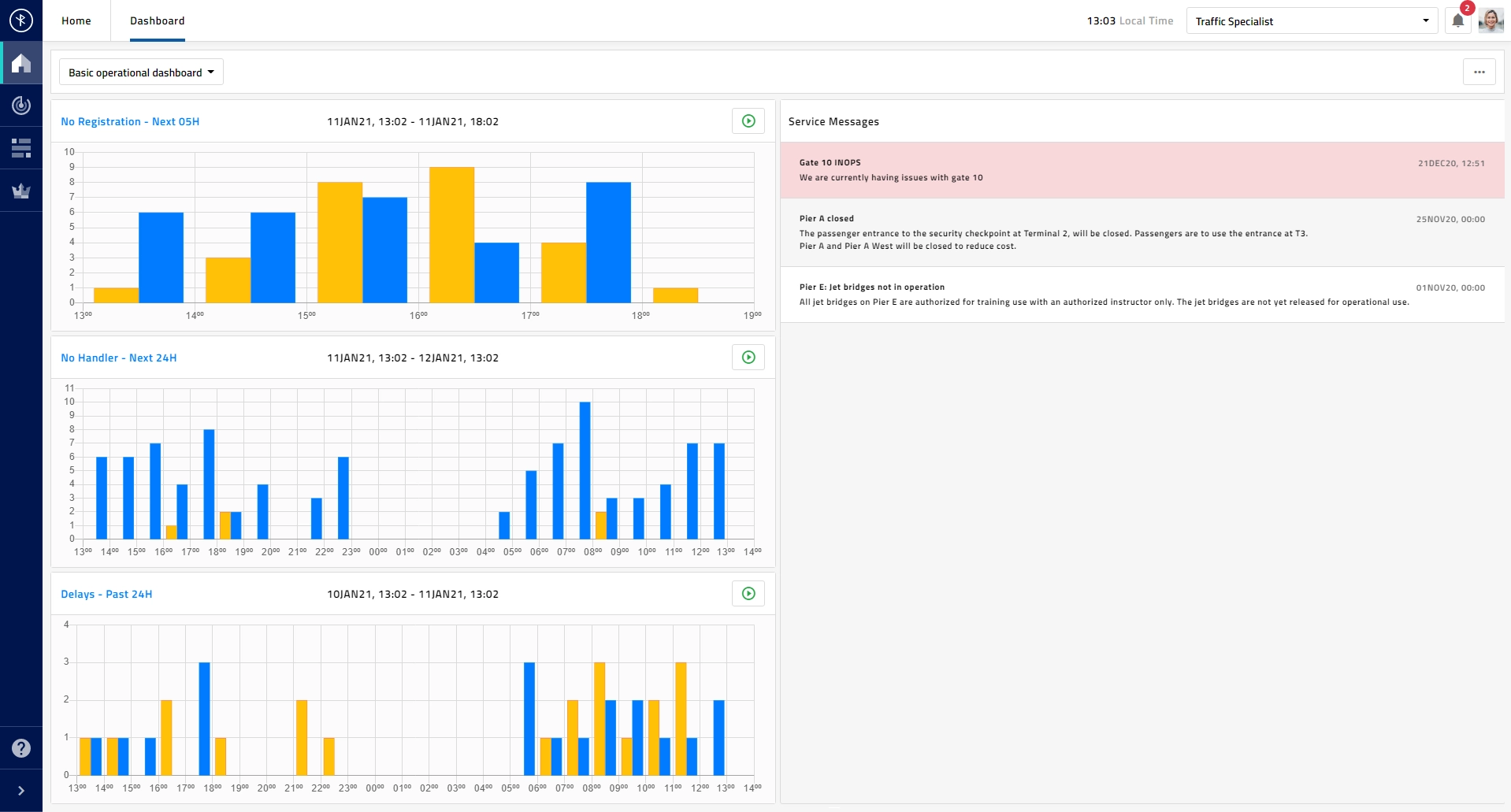
Task: Open the Basic operational dashboard dropdown
Action: click(x=141, y=72)
